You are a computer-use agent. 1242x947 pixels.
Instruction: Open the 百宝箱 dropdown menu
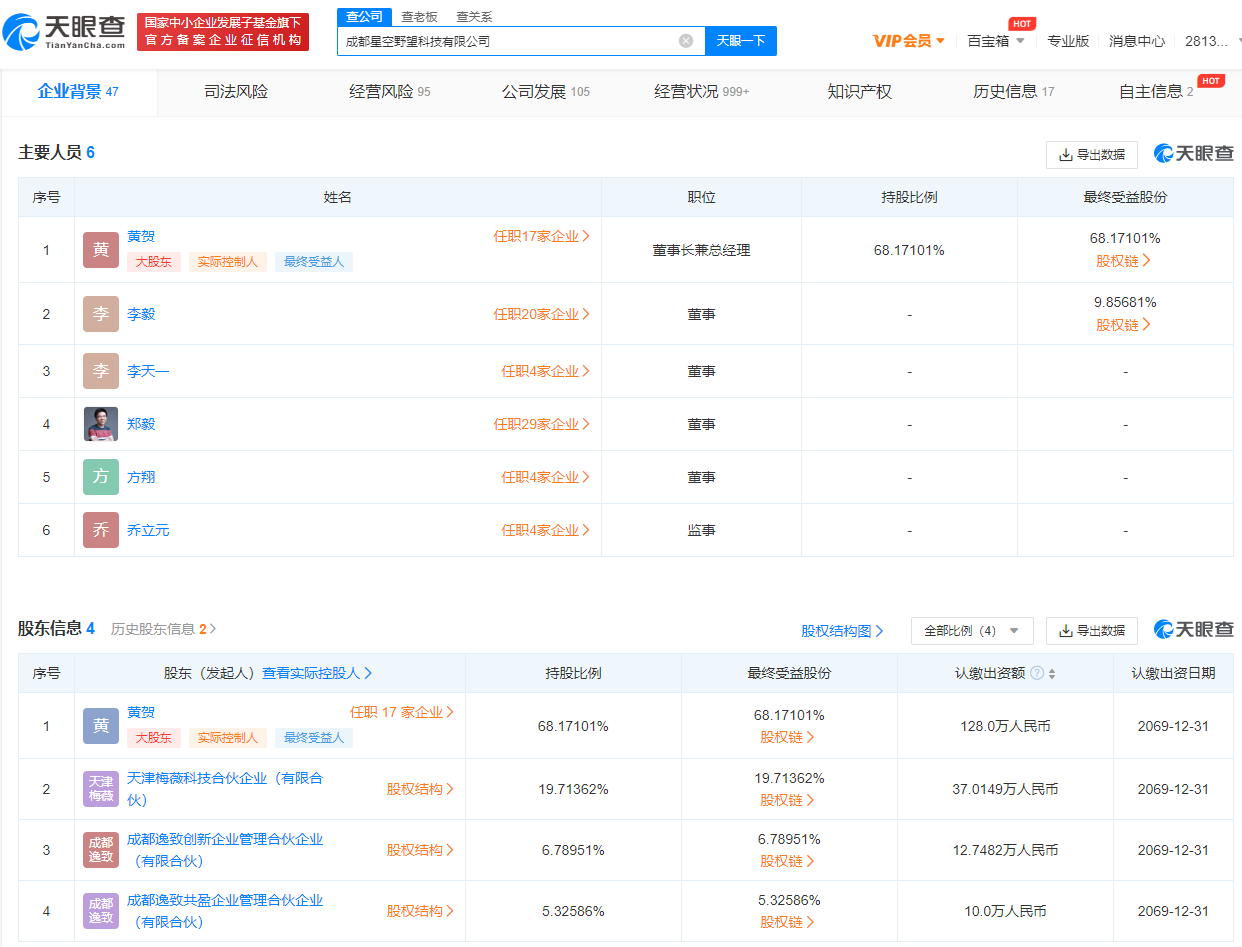point(995,41)
